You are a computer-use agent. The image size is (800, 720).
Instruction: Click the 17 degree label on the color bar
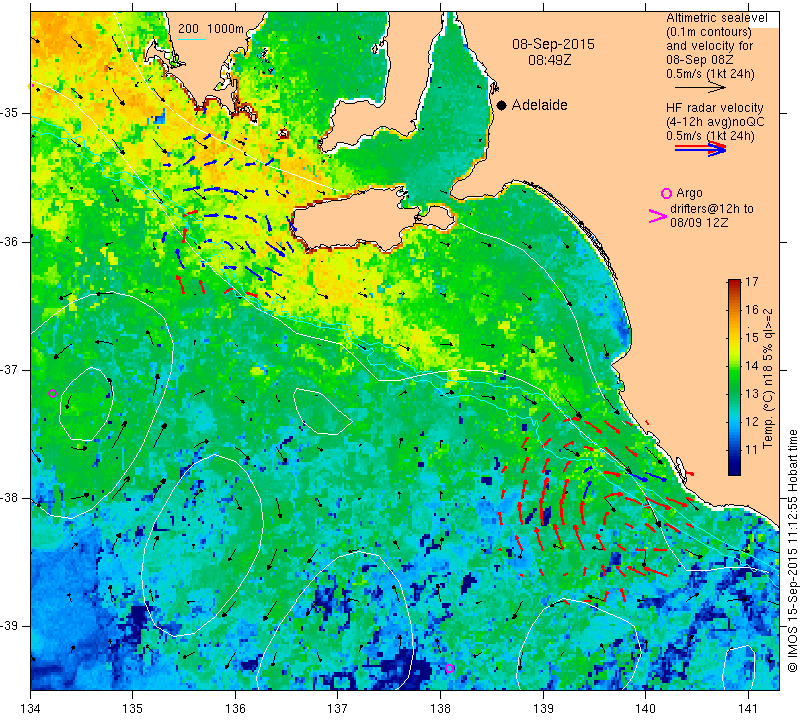tap(752, 281)
